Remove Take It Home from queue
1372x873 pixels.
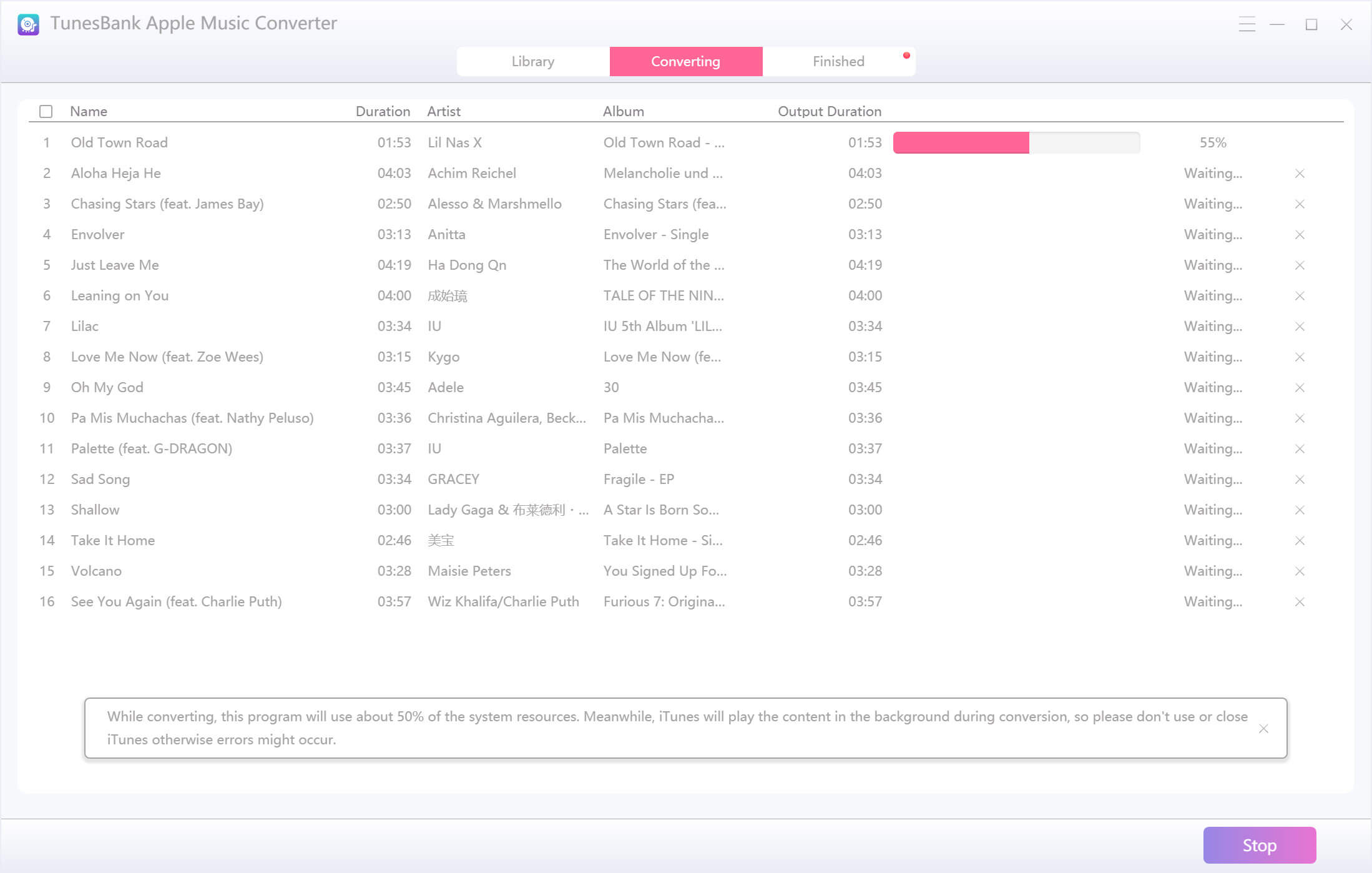pos(1300,540)
